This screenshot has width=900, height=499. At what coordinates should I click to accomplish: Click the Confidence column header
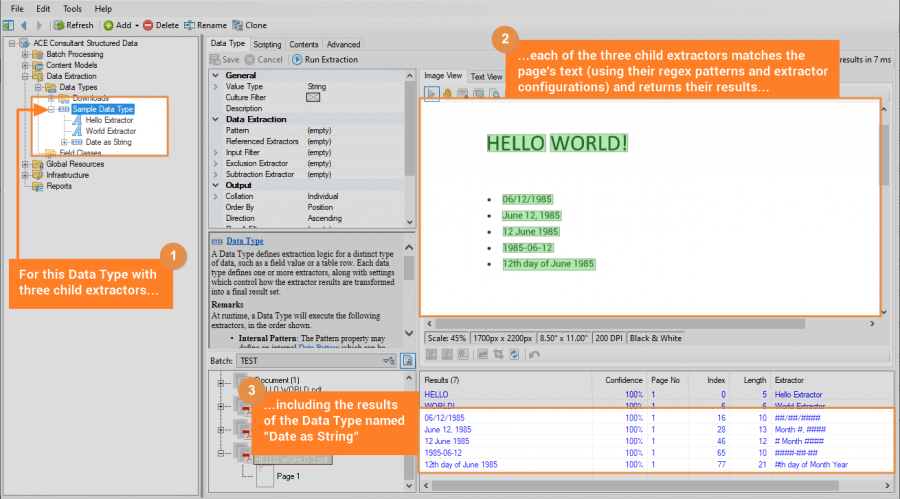coord(623,380)
